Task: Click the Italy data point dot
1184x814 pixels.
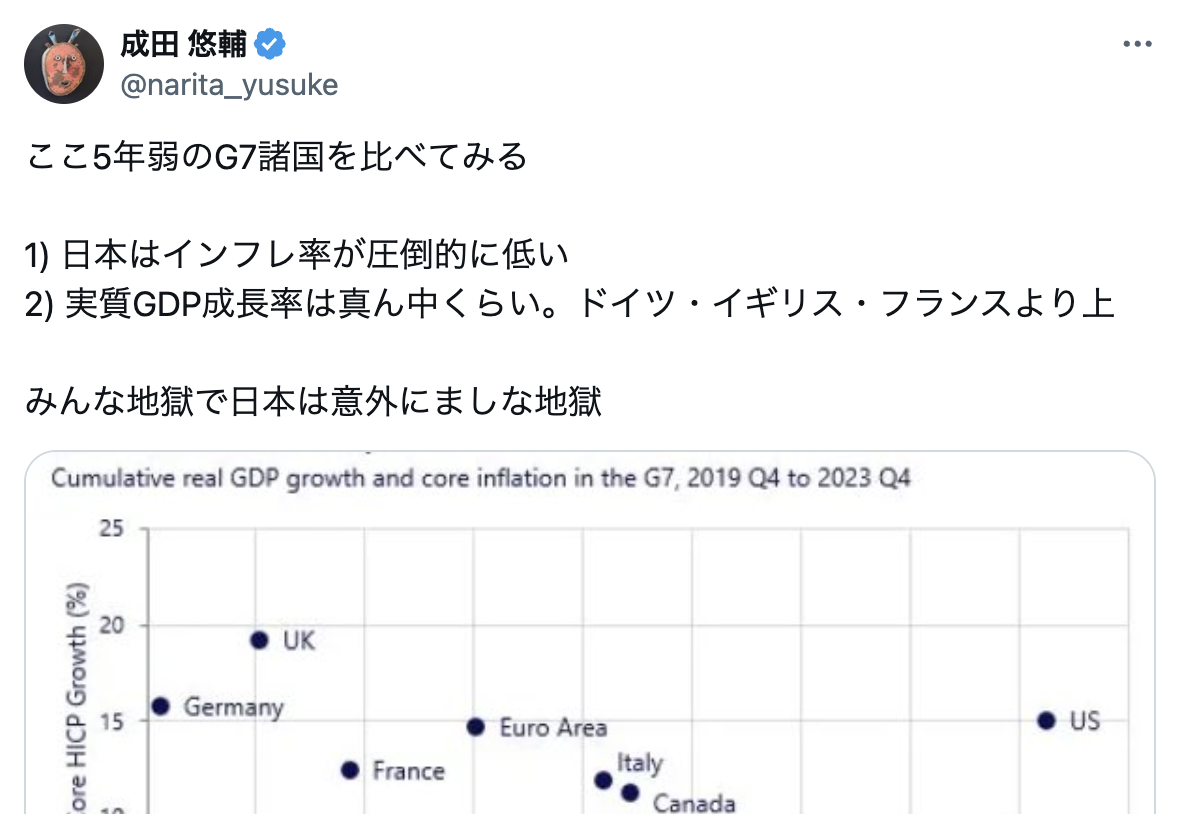Action: (x=603, y=780)
